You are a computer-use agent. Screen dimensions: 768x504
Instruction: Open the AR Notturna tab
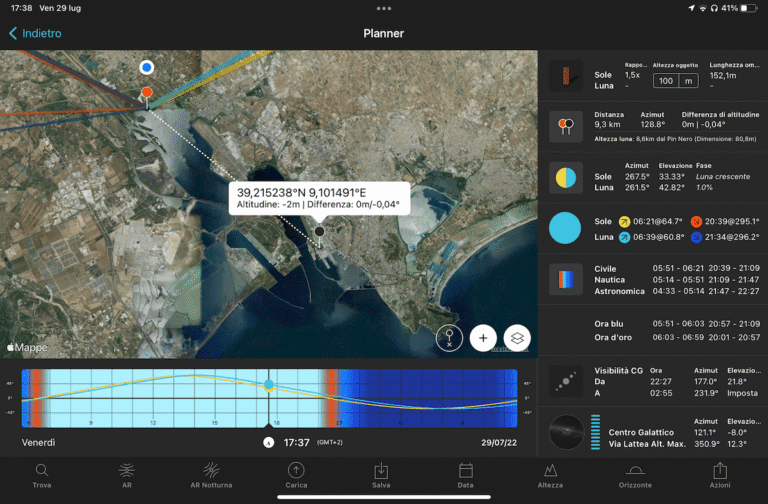[x=211, y=476]
